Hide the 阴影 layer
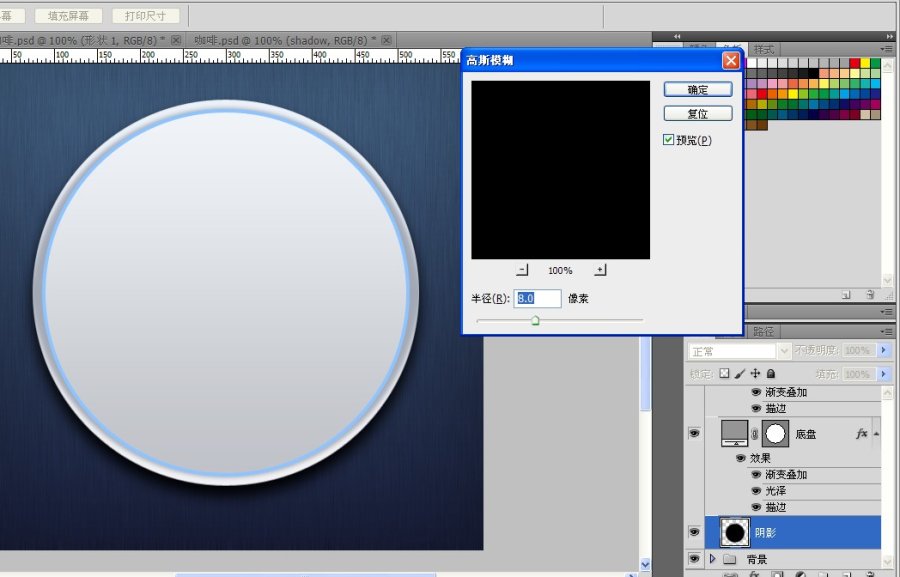Image resolution: width=900 pixels, height=577 pixels. [694, 532]
